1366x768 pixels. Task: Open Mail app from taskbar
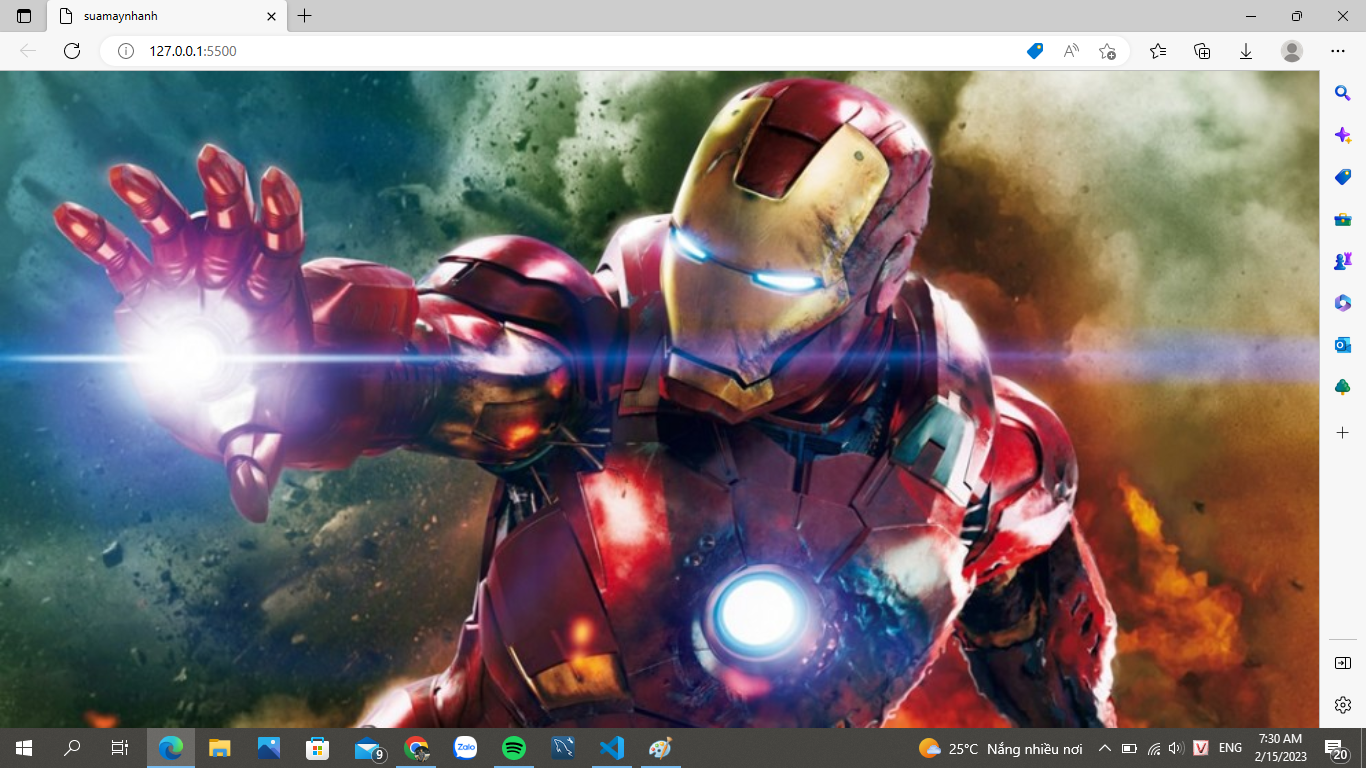368,748
